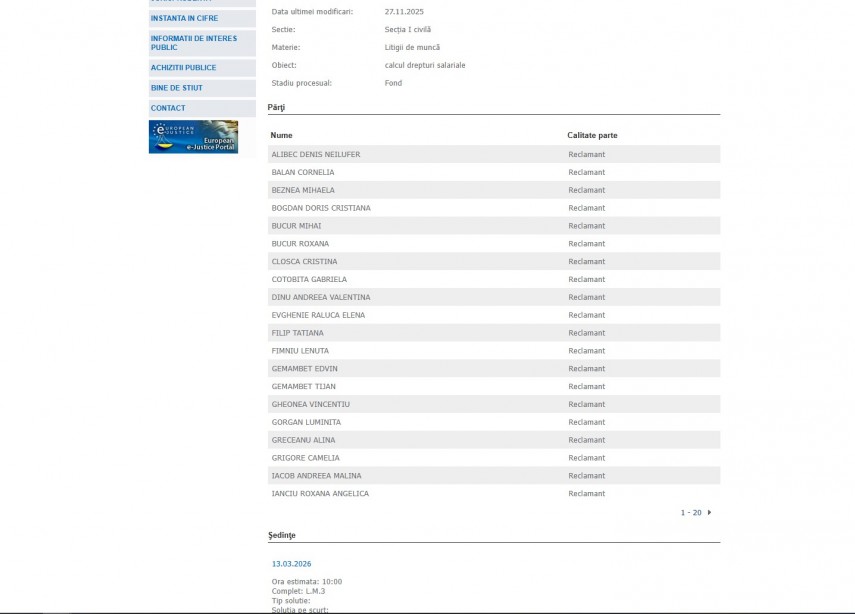This screenshot has height=614, width=855.
Task: Click the Calitate parte column header
Action: point(592,135)
